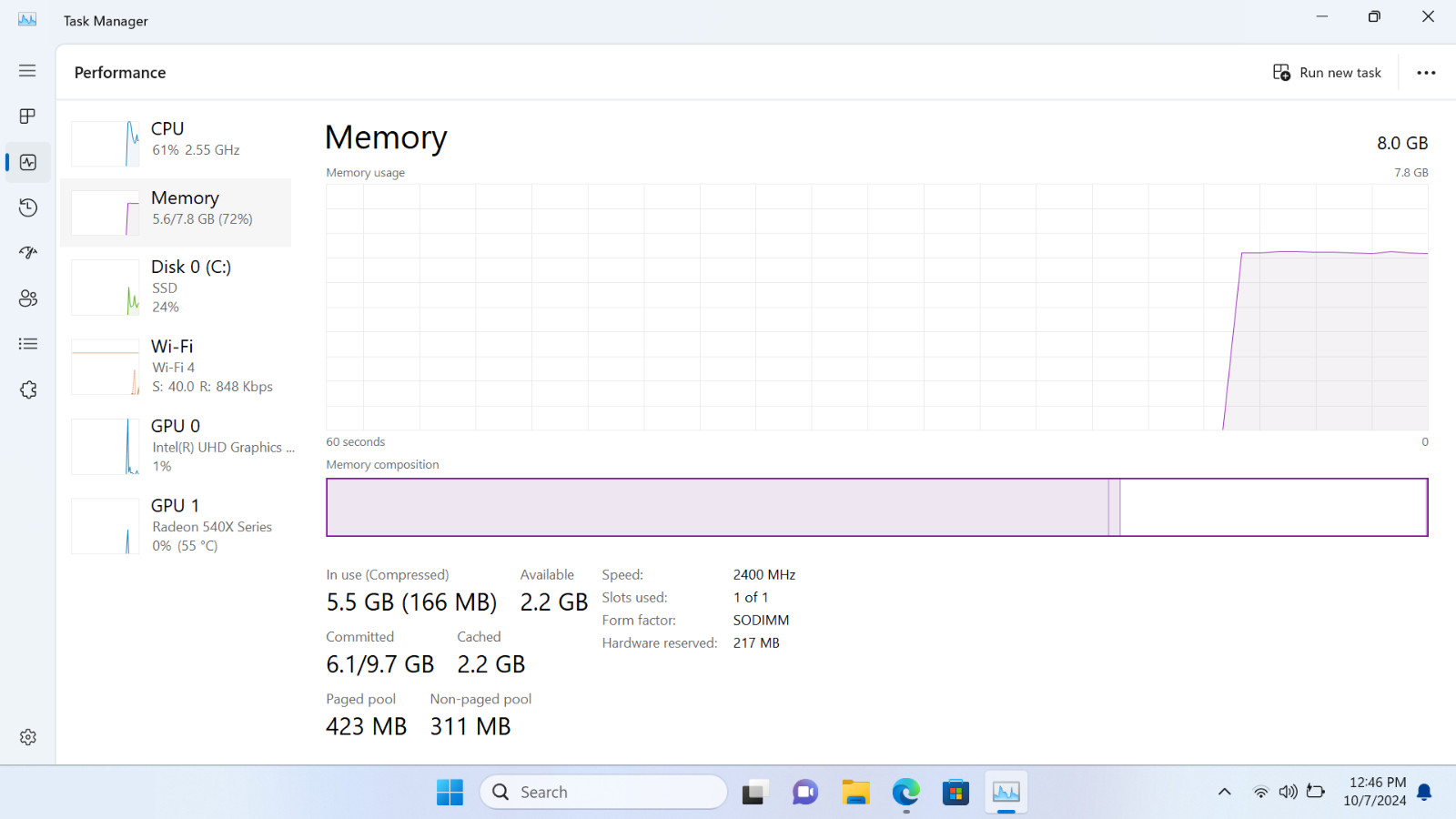Click the Disk 0 mini activity graph

106,288
